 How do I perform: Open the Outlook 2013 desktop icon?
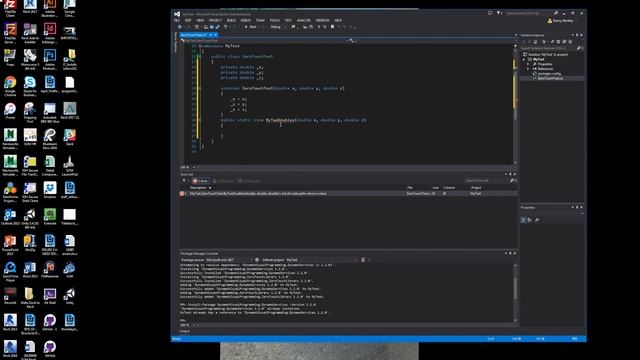tap(10, 217)
